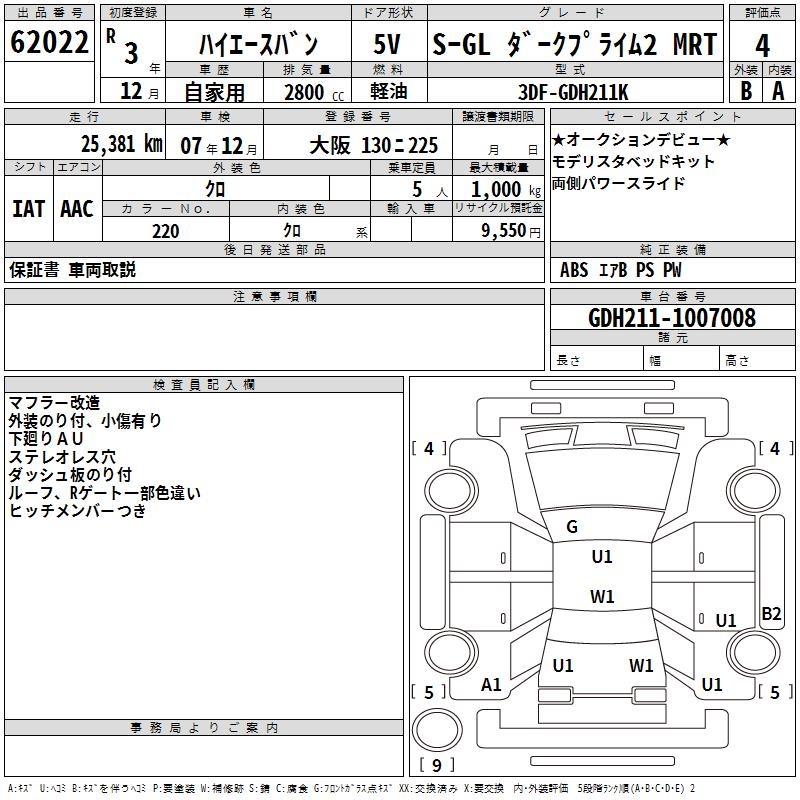
Task: Select the interior grade A cell
Action: click(778, 90)
